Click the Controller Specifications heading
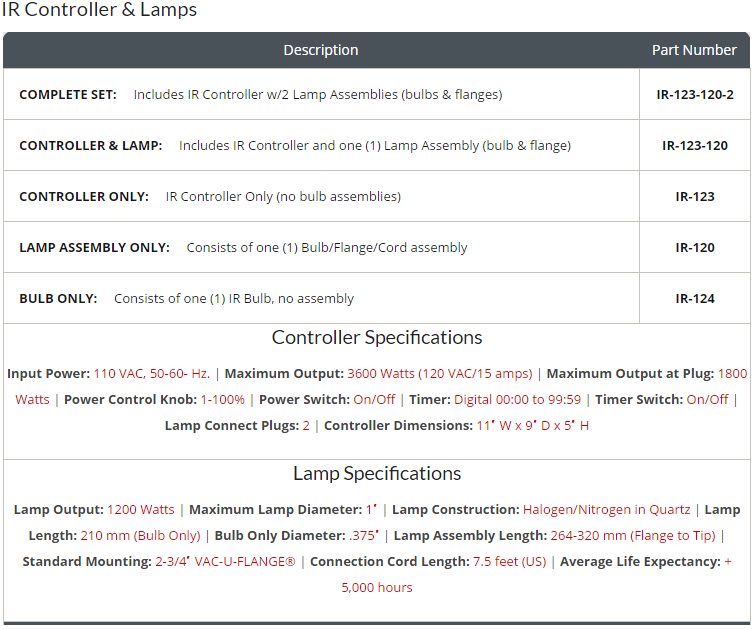The height and width of the screenshot is (629, 755). [x=377, y=338]
